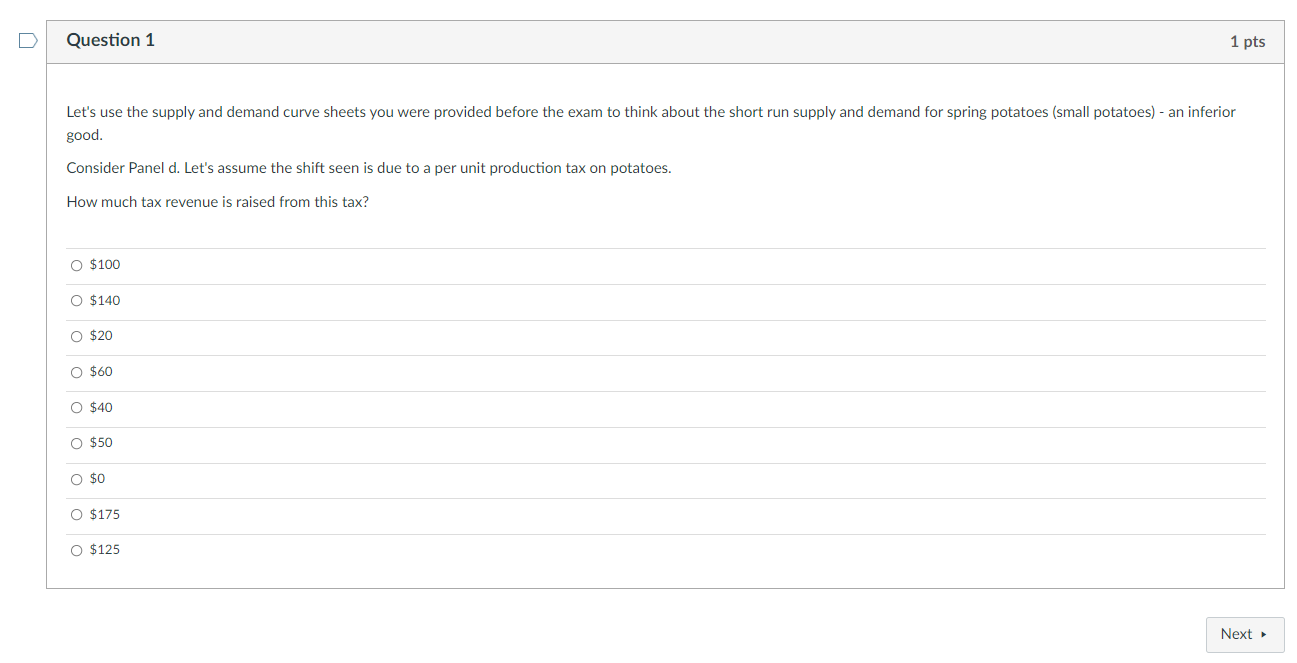The image size is (1297, 663).
Task: Select the $60 answer option
Action: (77, 371)
